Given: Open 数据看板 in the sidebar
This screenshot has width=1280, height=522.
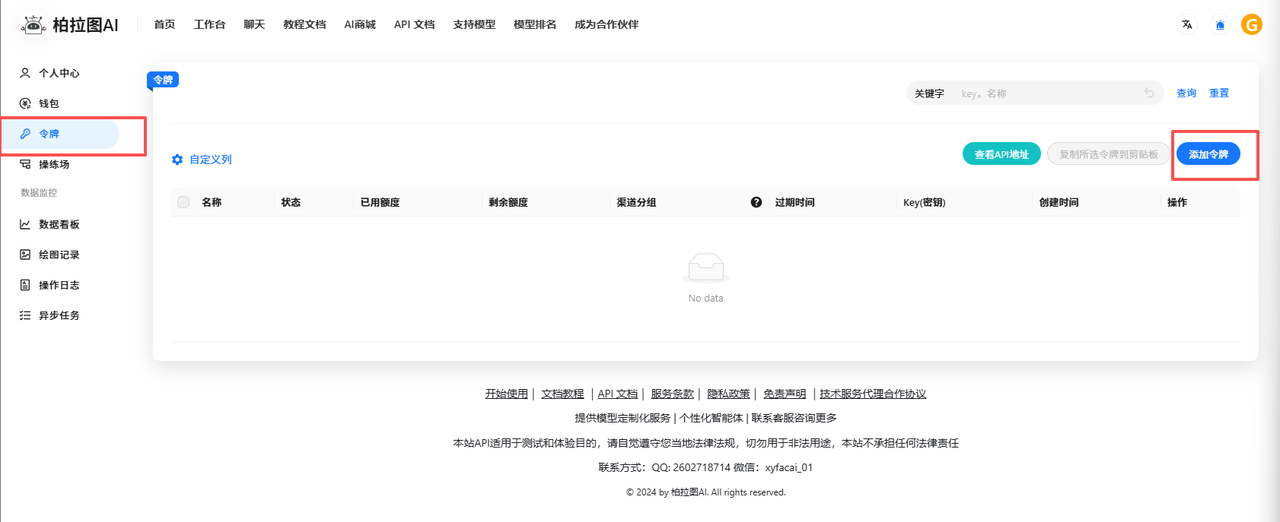Looking at the screenshot, I should [x=58, y=225].
